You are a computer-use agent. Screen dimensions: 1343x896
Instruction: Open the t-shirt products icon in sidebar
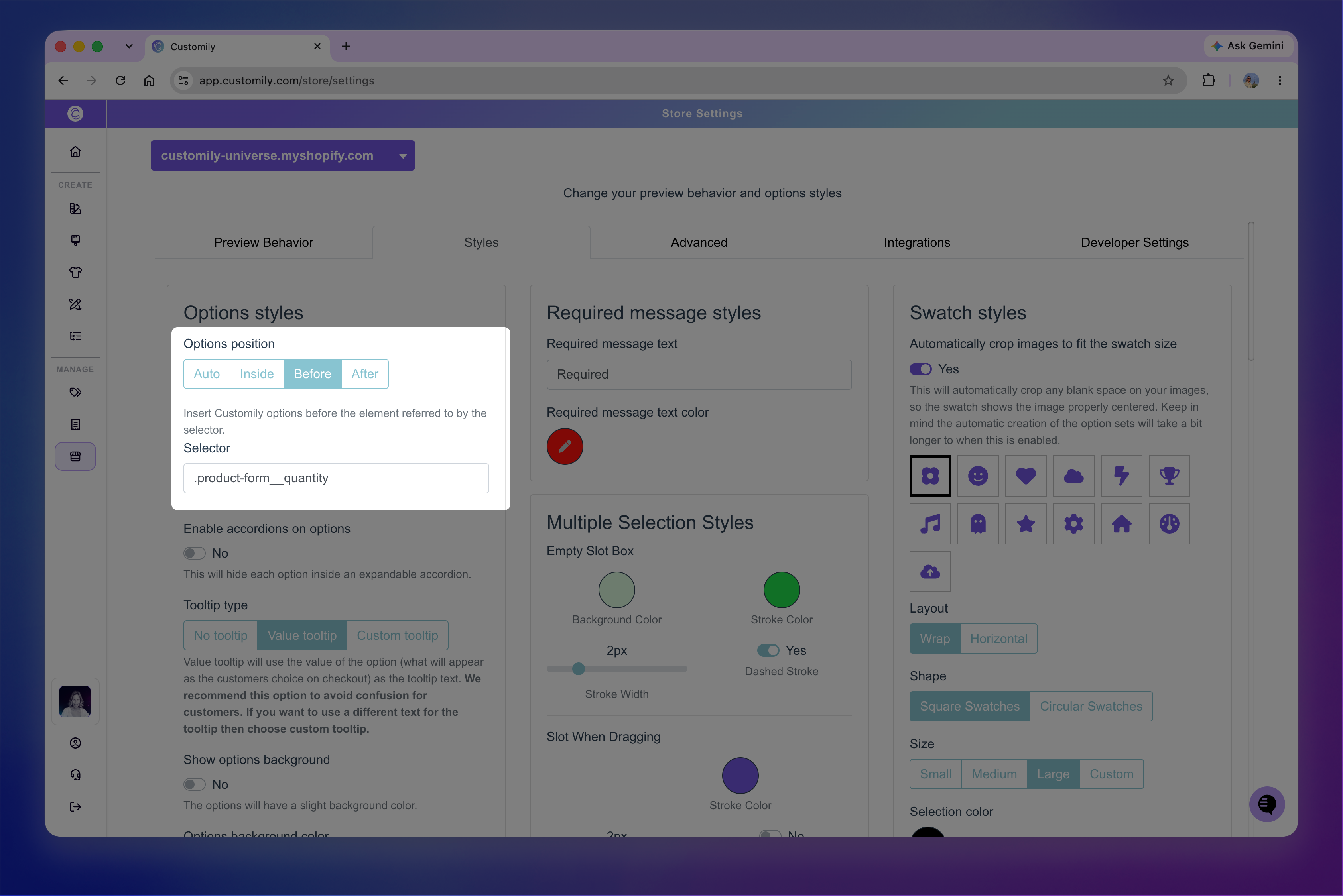point(75,272)
